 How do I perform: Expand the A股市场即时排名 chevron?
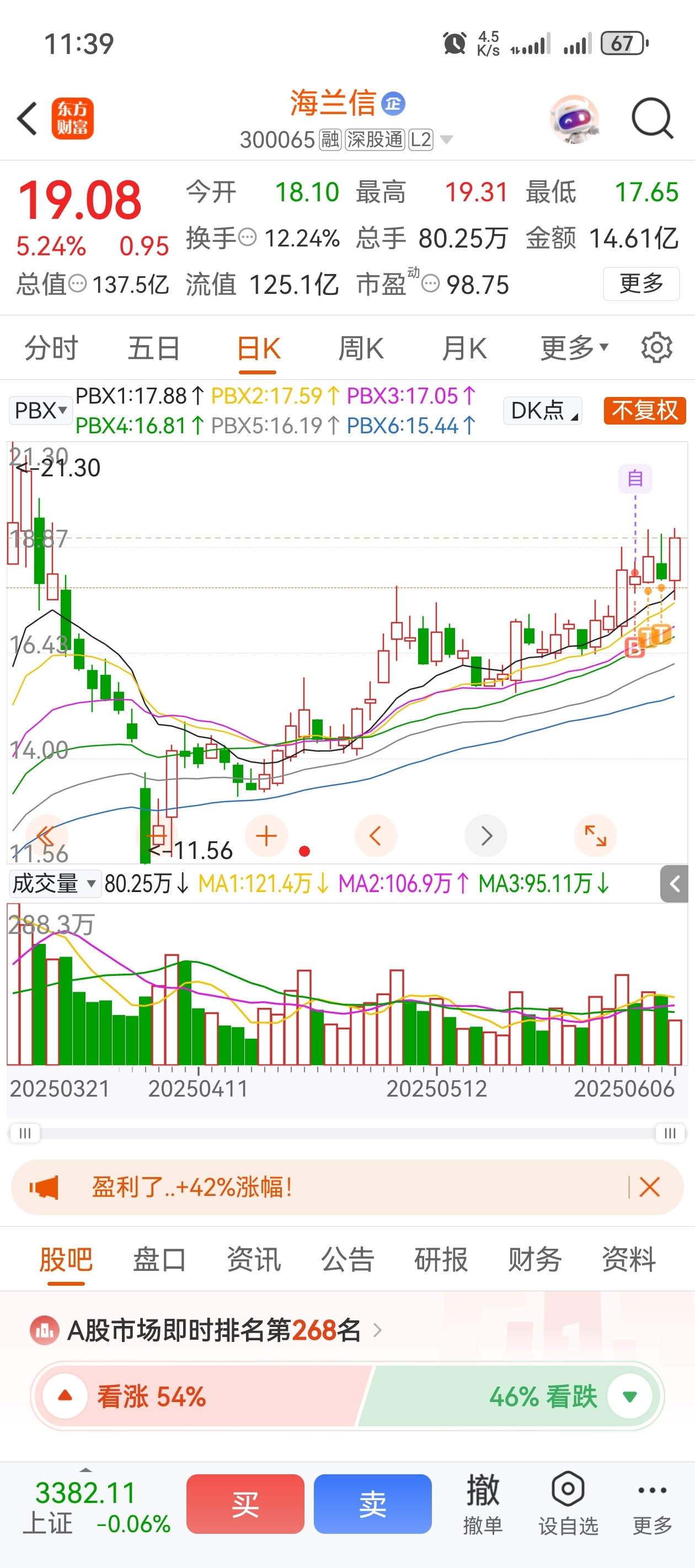(x=377, y=1330)
